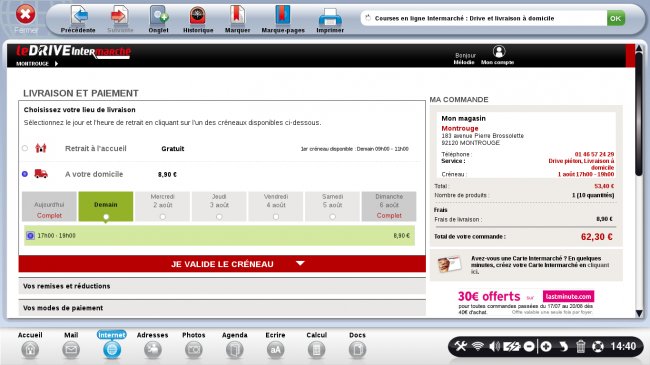Open the Mail app icon
The image size is (650, 365).
(x=71, y=350)
